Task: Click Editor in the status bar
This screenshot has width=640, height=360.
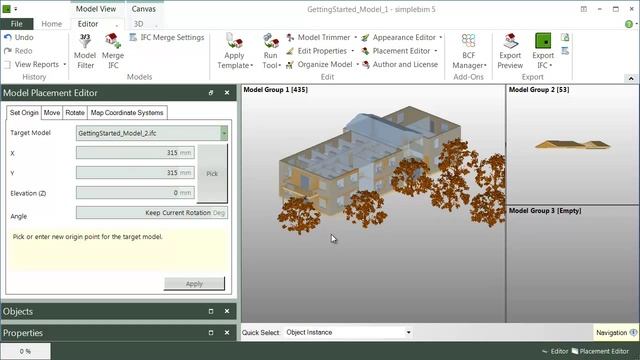Action: click(x=555, y=351)
